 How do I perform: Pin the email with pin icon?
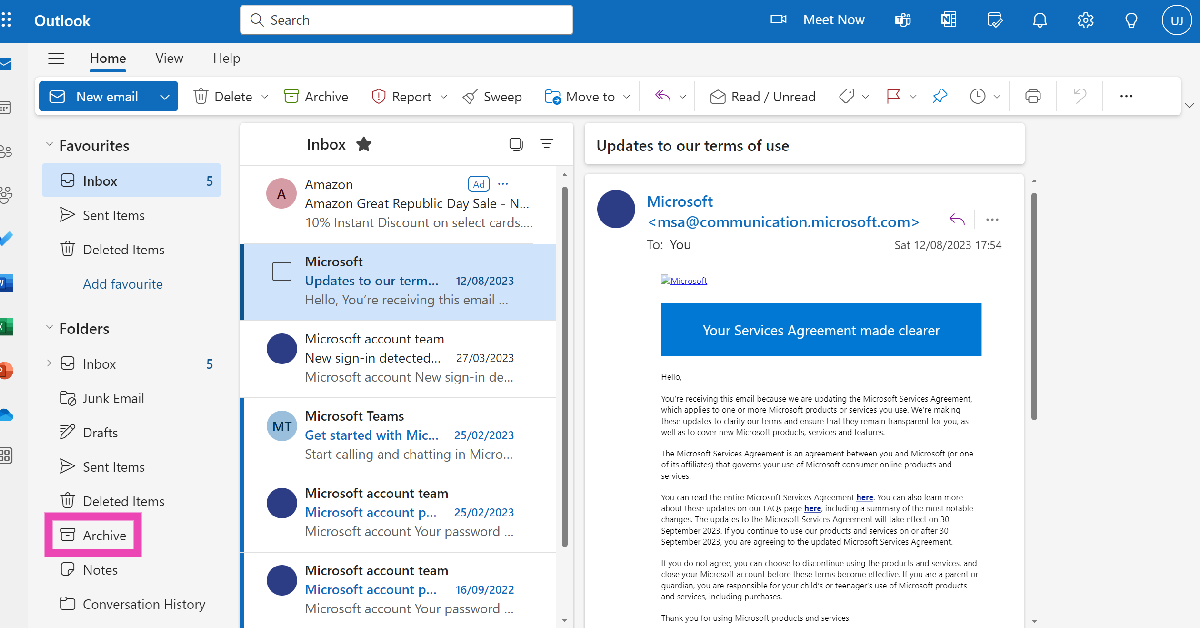point(940,97)
